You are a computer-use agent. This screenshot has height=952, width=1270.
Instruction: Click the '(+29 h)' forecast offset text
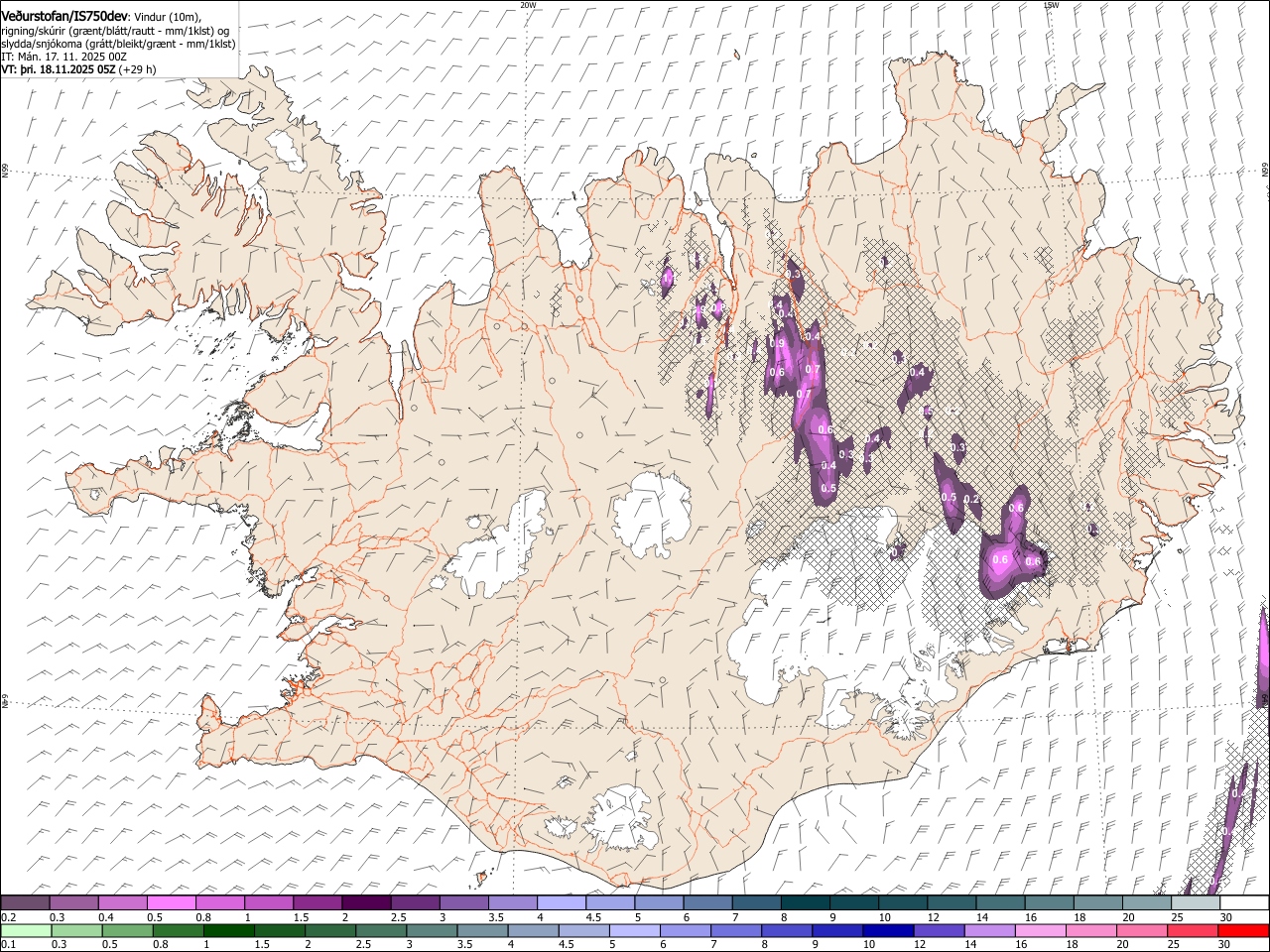coord(137,69)
